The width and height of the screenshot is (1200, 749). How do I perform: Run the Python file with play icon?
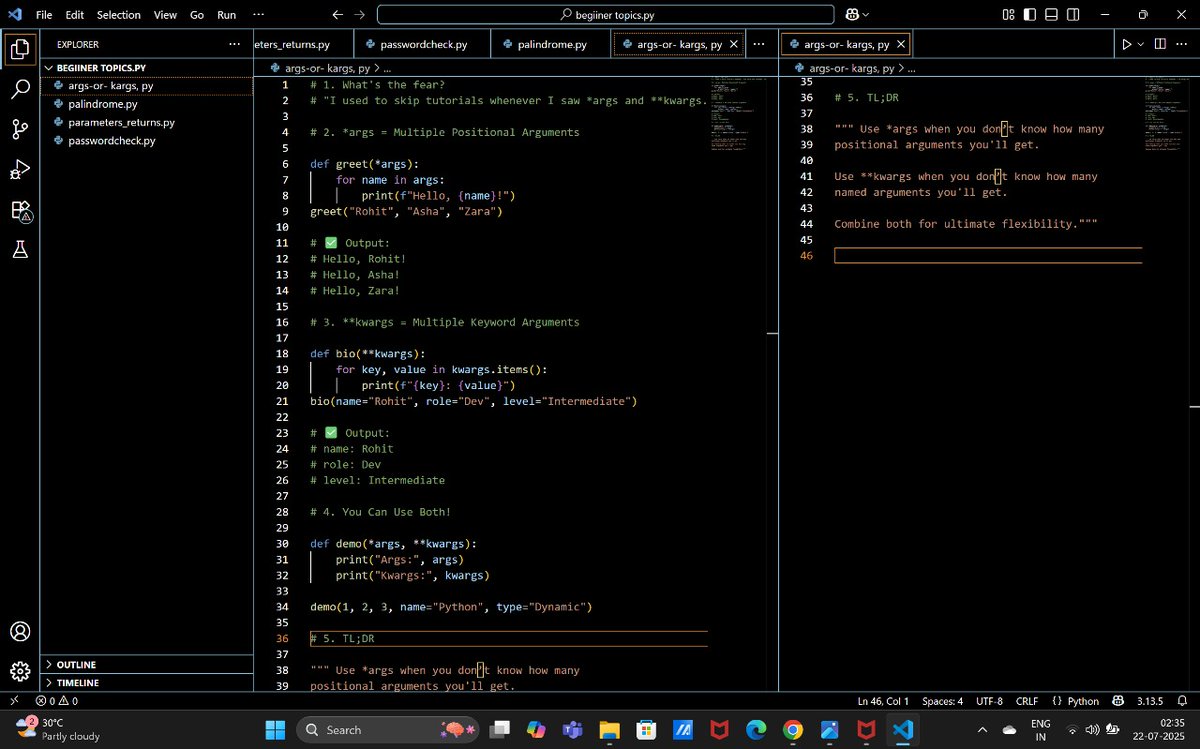pyautogui.click(x=1127, y=44)
